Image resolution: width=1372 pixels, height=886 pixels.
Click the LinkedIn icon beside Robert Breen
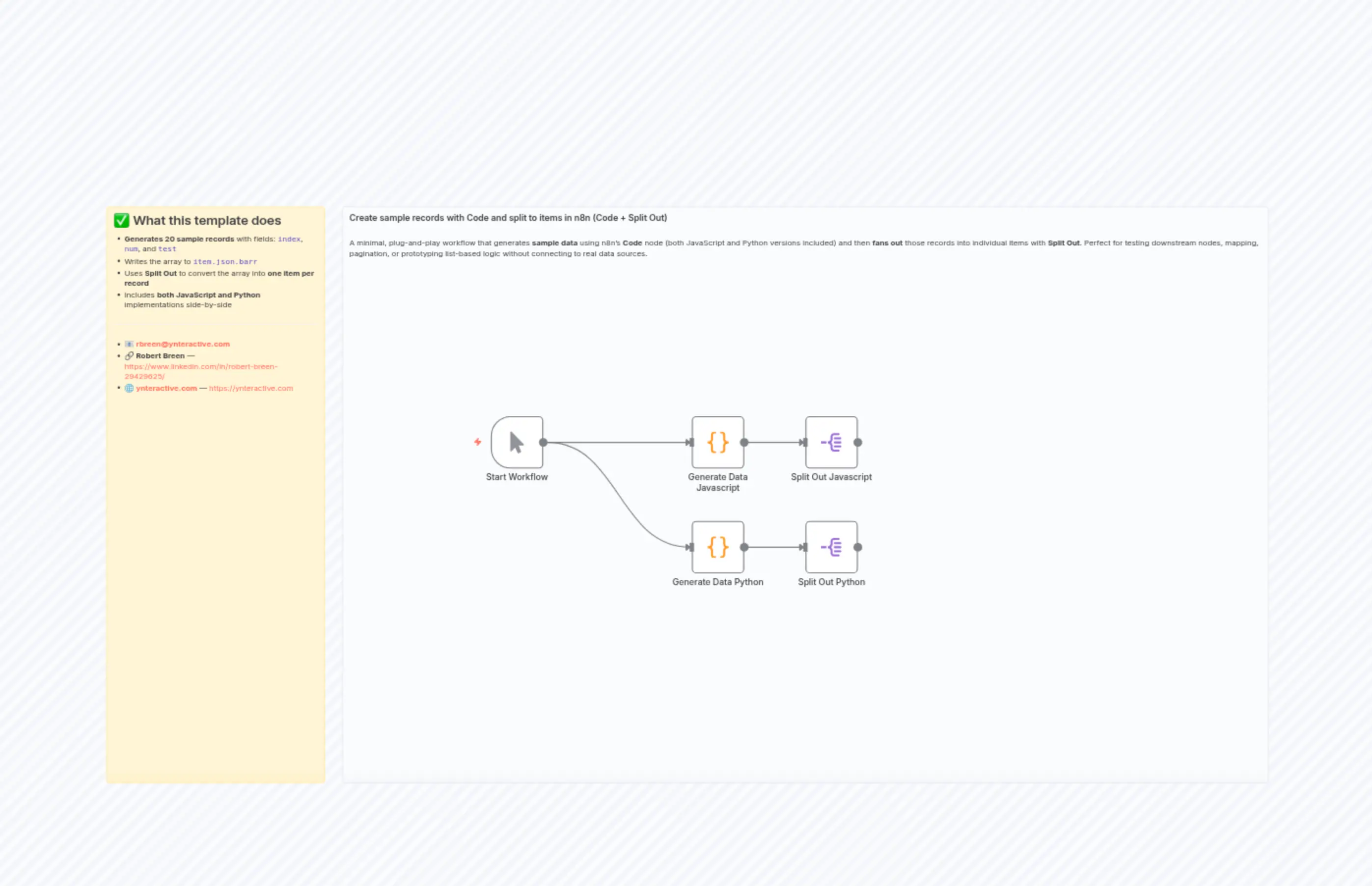click(x=130, y=356)
